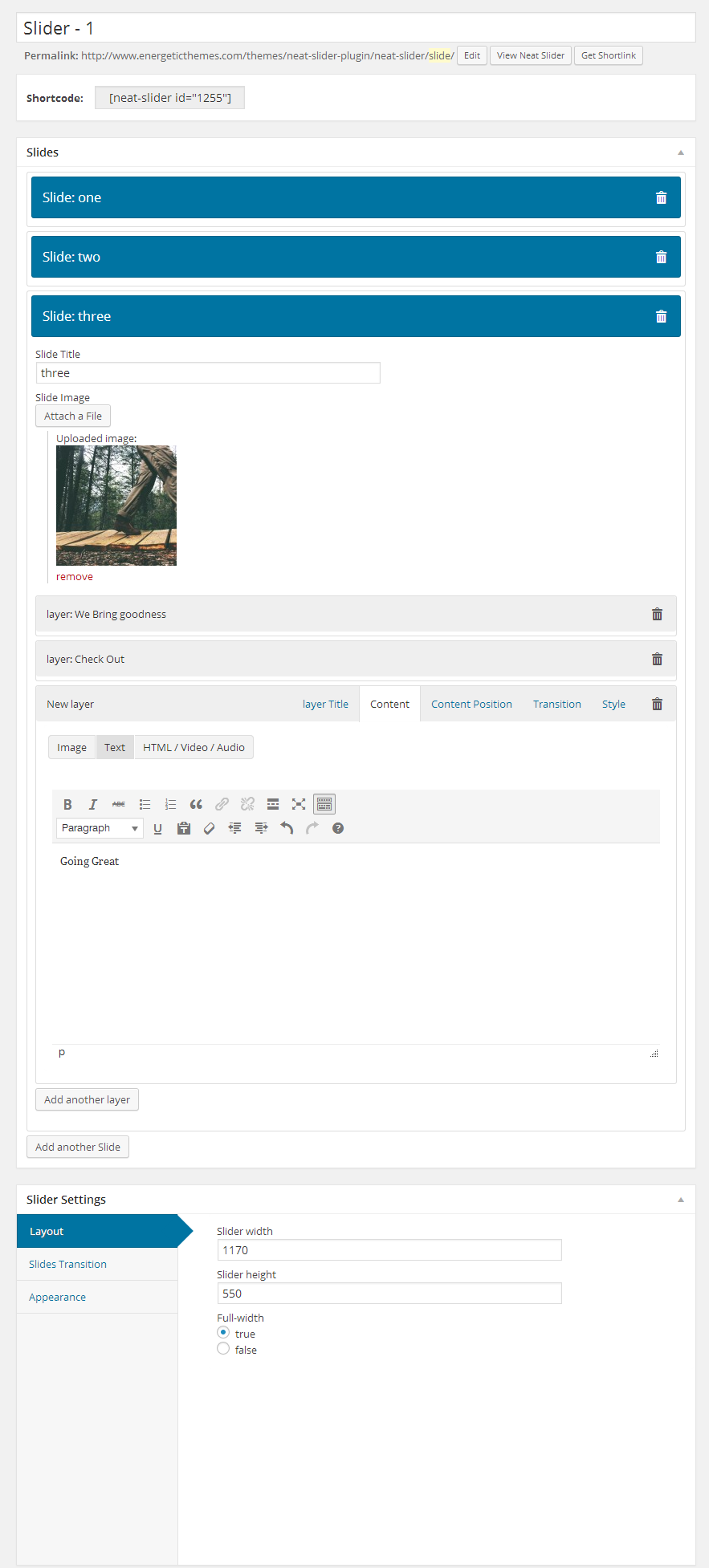
Task: Insert a link in editor
Action: (222, 804)
